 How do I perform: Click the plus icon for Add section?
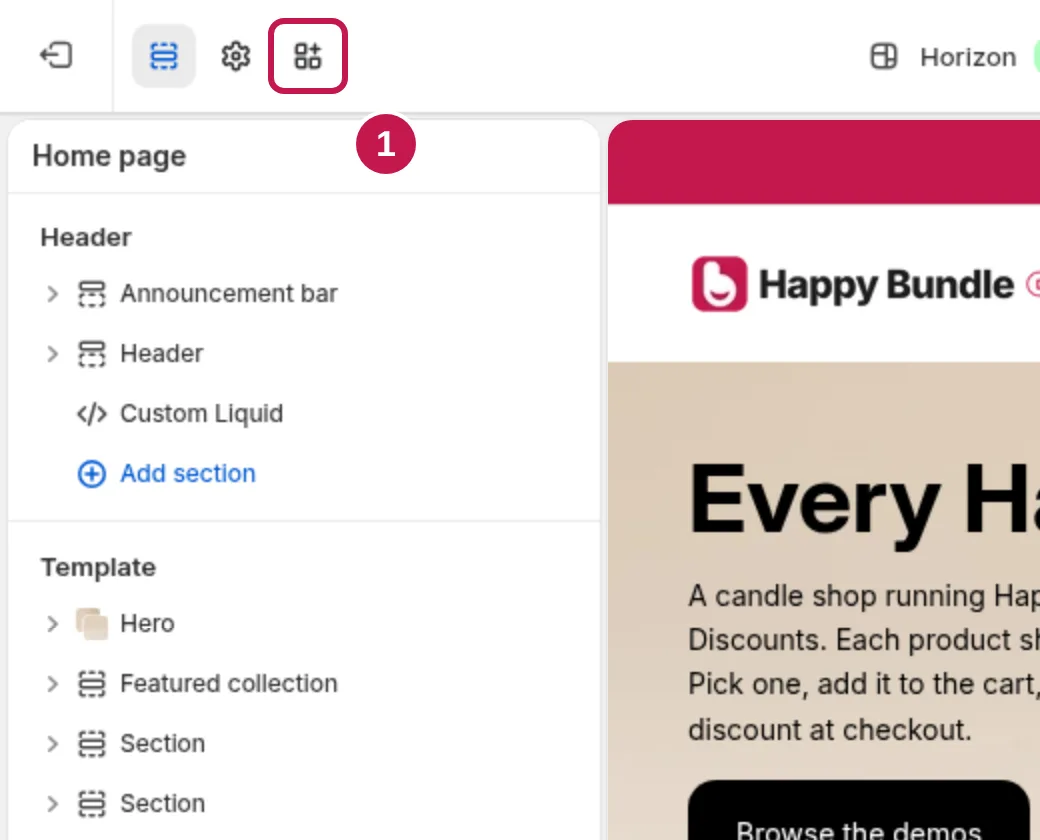(92, 474)
